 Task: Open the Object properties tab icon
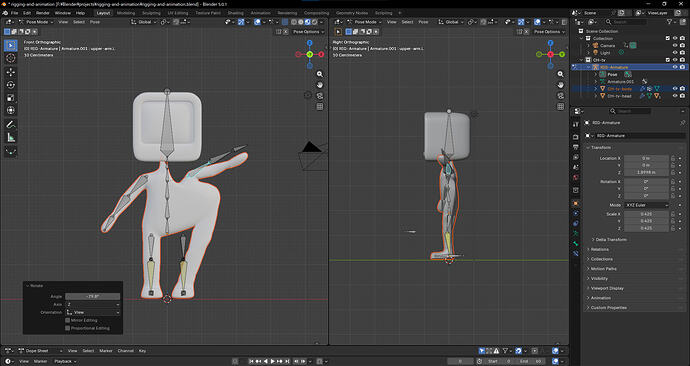click(x=576, y=203)
